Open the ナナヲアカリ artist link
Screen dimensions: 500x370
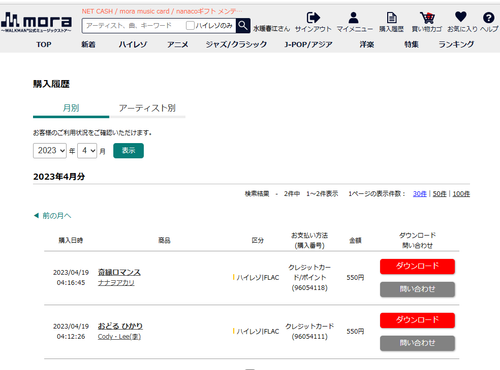pos(116,283)
